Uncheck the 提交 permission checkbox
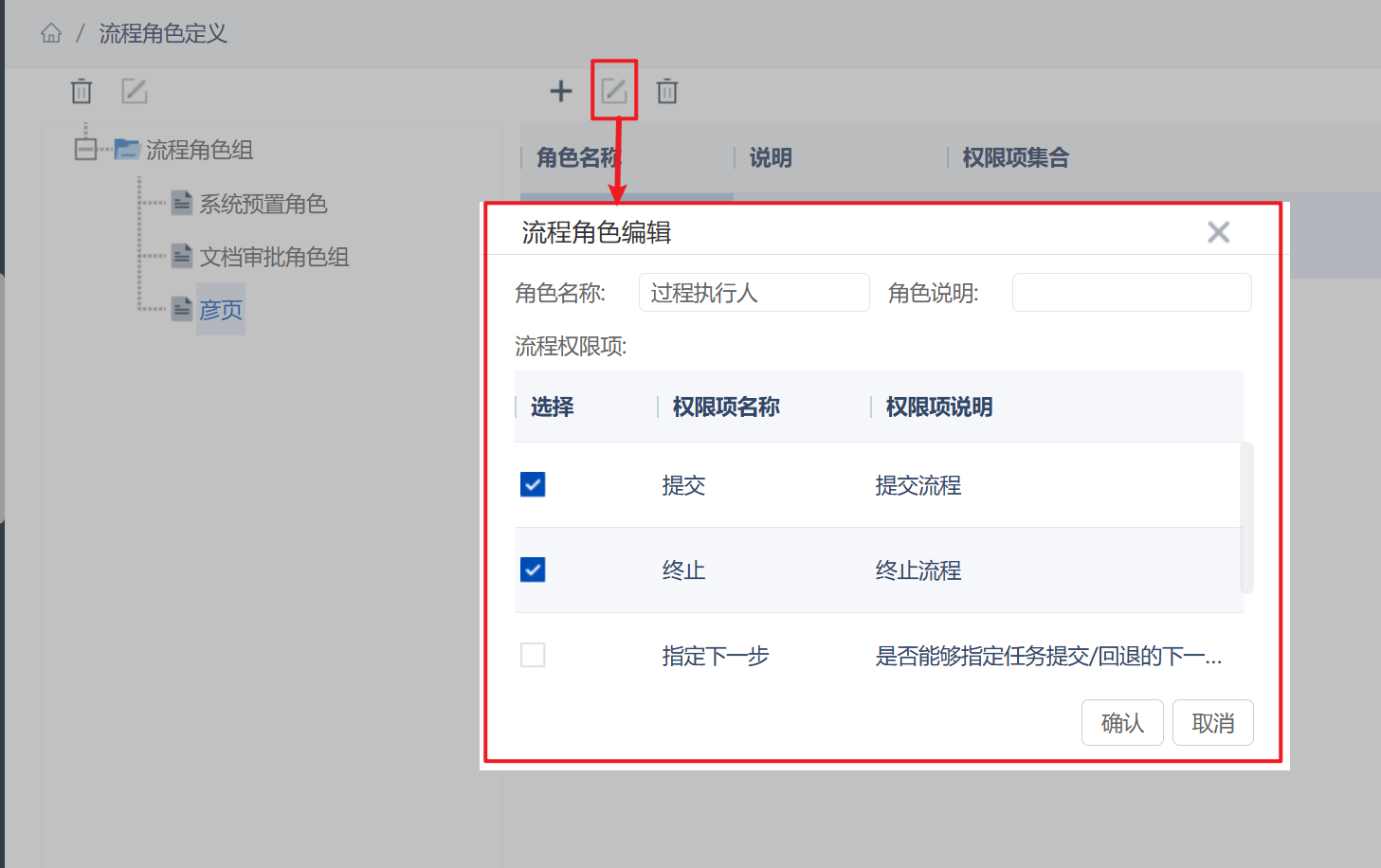The width and height of the screenshot is (1381, 868). pyautogui.click(x=533, y=484)
